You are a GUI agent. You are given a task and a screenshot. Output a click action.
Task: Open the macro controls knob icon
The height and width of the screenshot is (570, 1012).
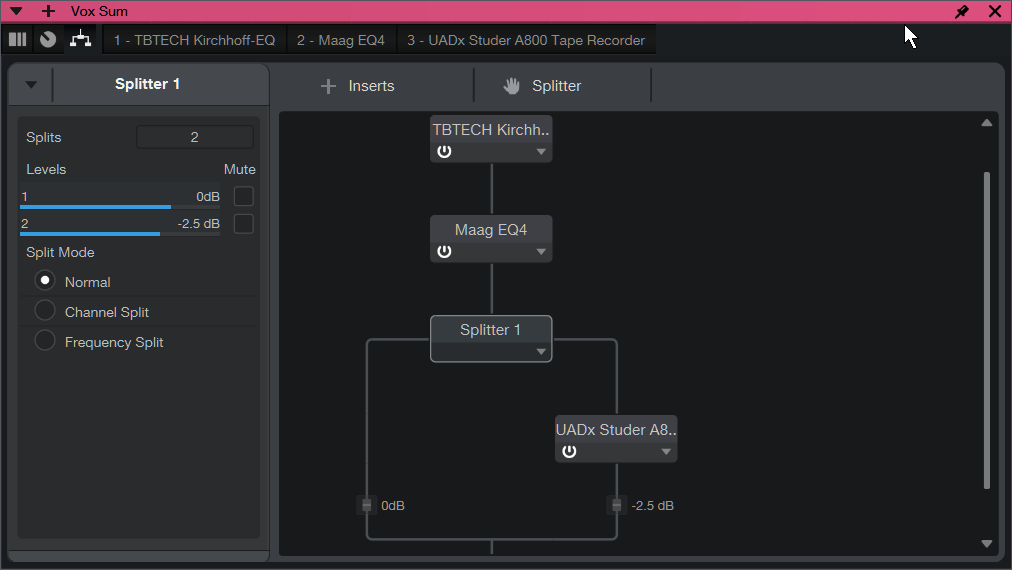pos(48,39)
